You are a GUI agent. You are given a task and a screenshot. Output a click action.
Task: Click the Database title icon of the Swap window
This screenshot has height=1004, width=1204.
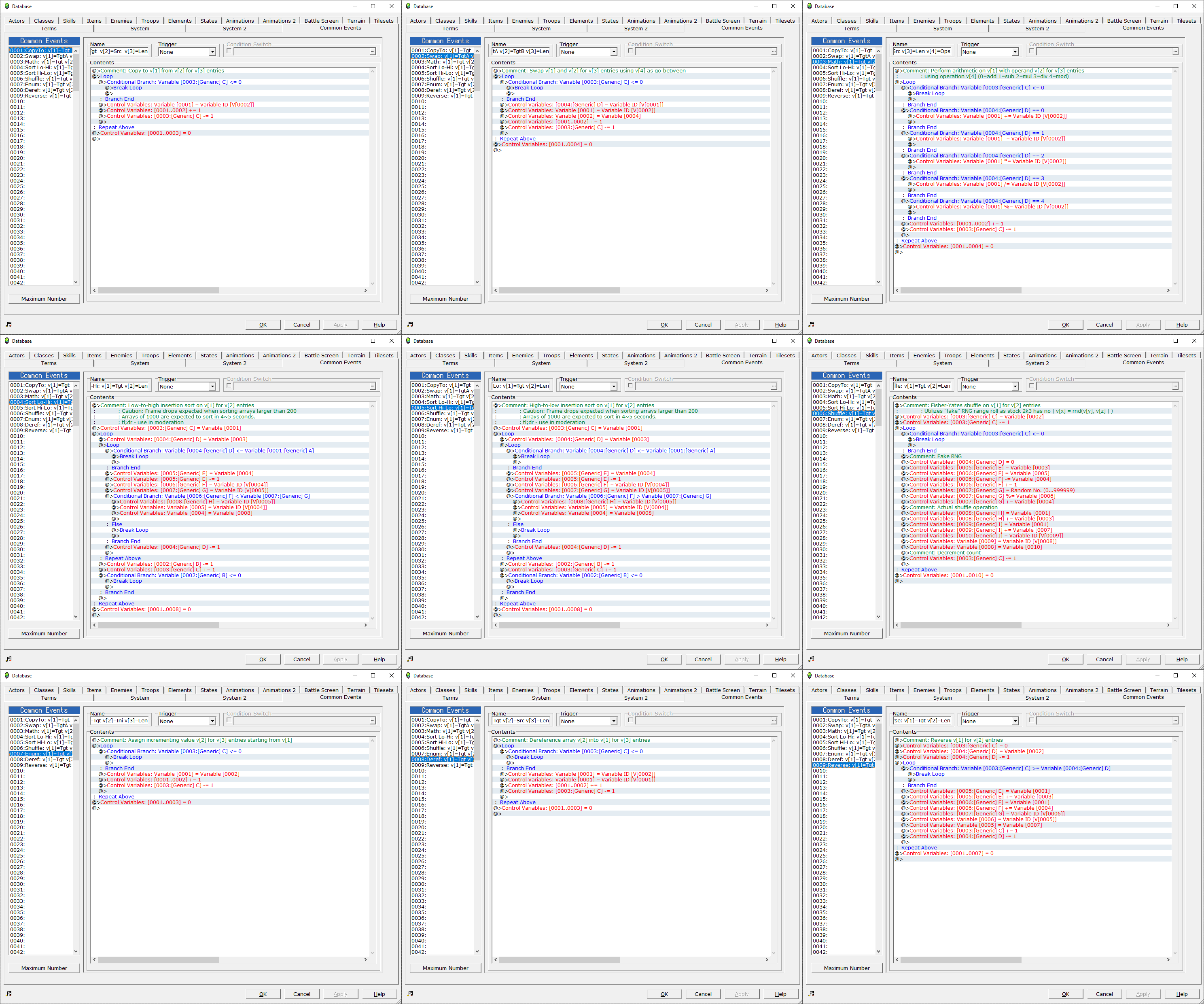pos(408,6)
